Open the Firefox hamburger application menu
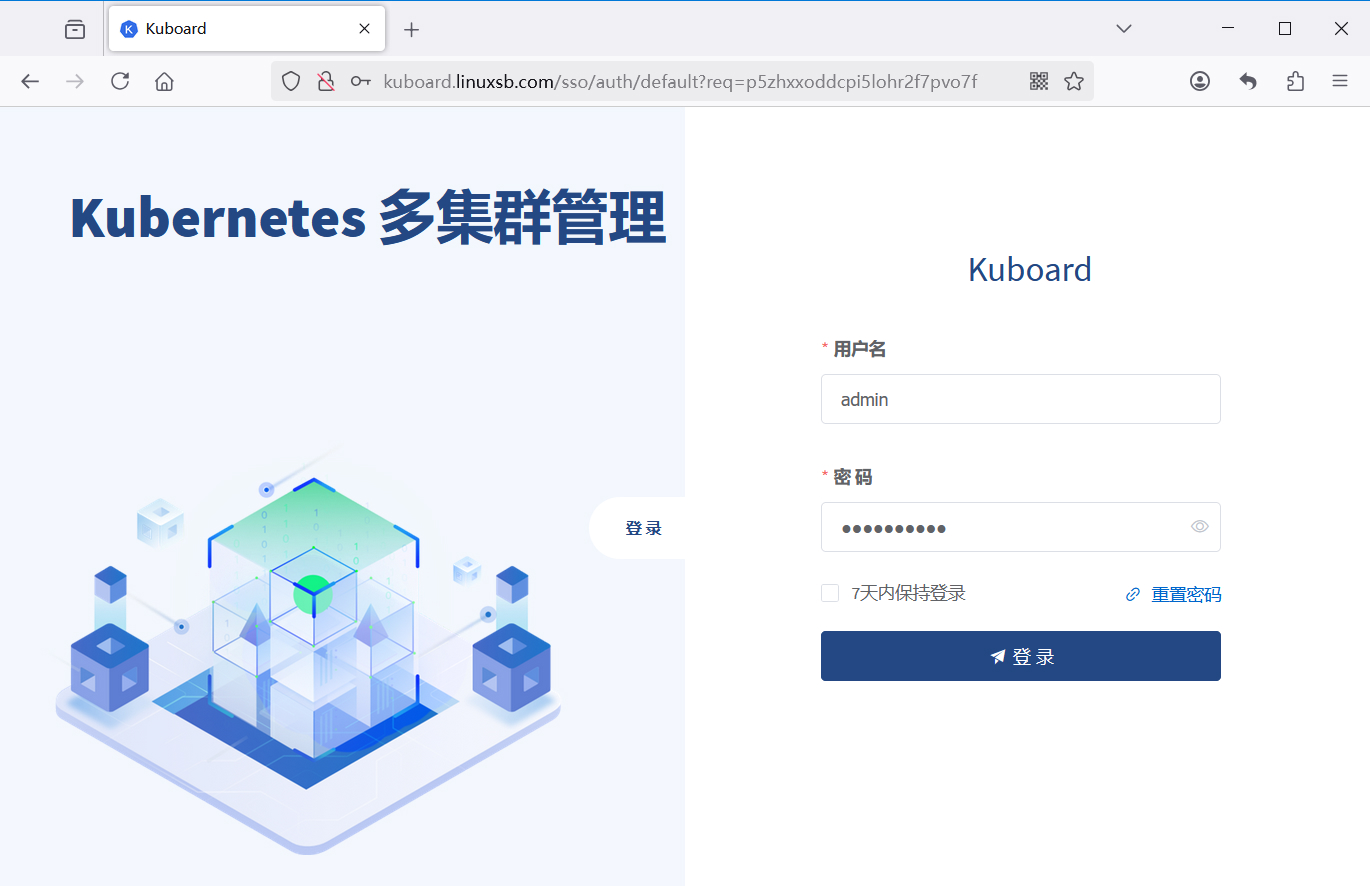Viewport: 1370px width, 886px height. pos(1340,81)
